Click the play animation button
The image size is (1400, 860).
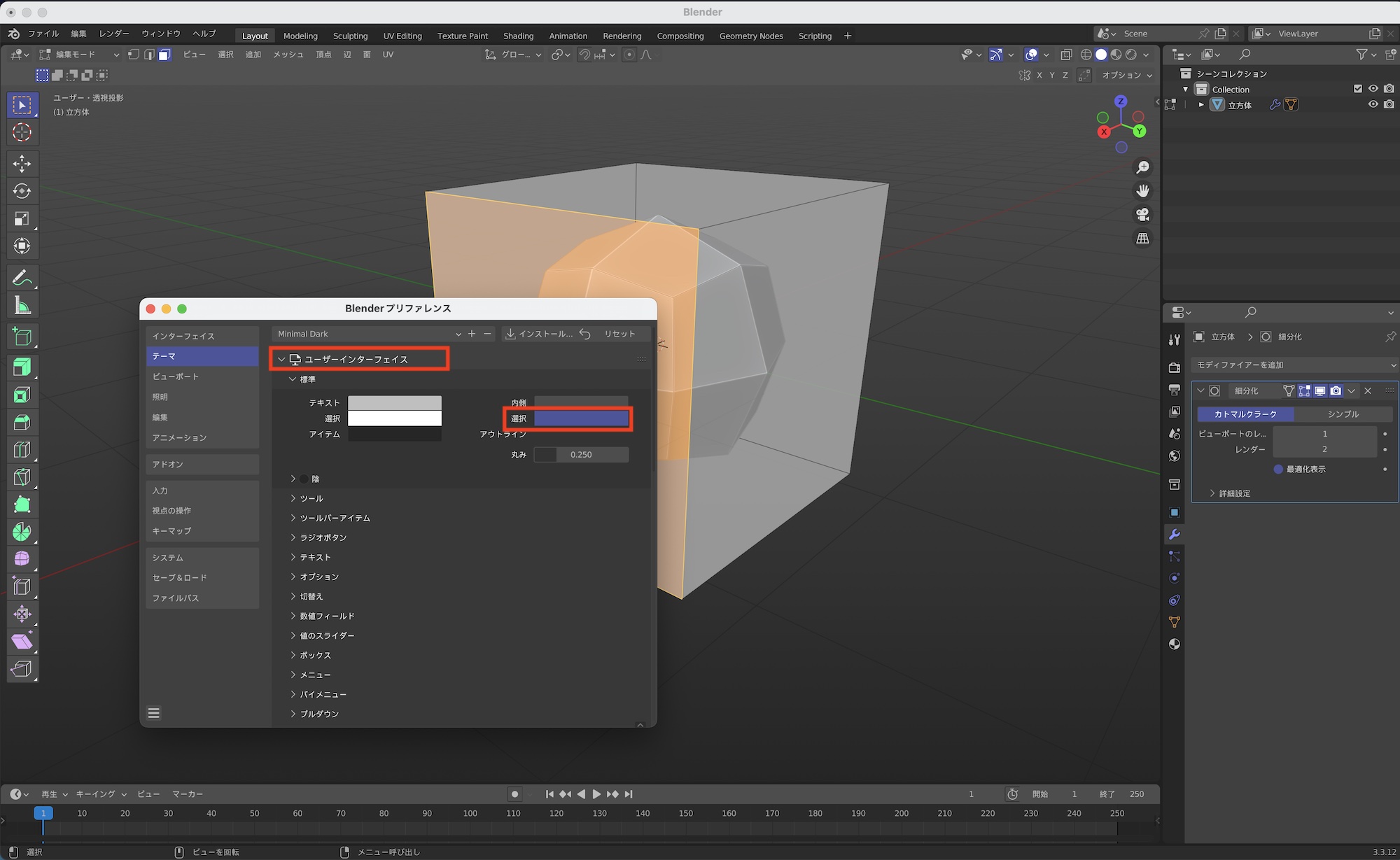coord(596,794)
